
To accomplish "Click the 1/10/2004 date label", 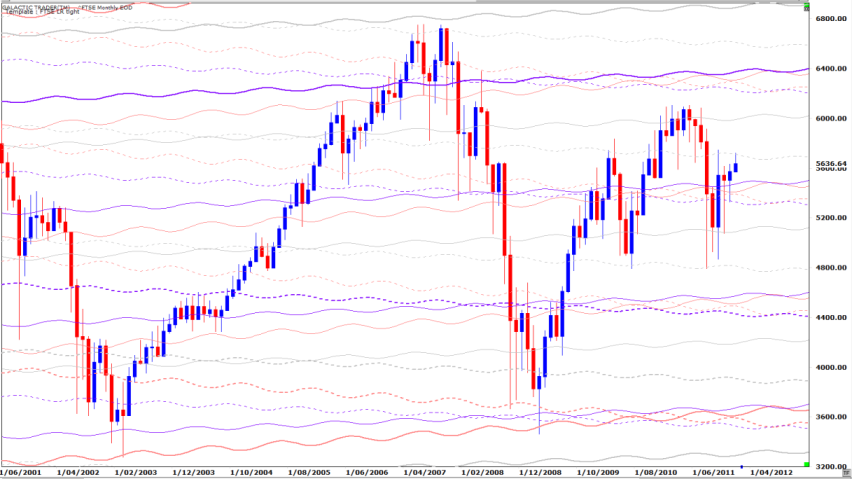I will 251,472.
